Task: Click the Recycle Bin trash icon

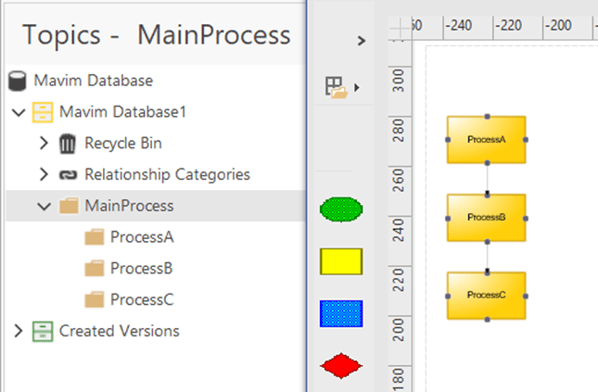Action: pos(68,144)
